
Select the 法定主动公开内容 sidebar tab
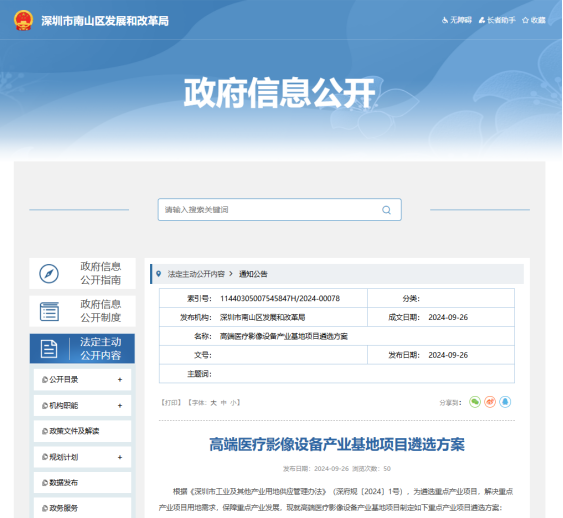coord(82,348)
